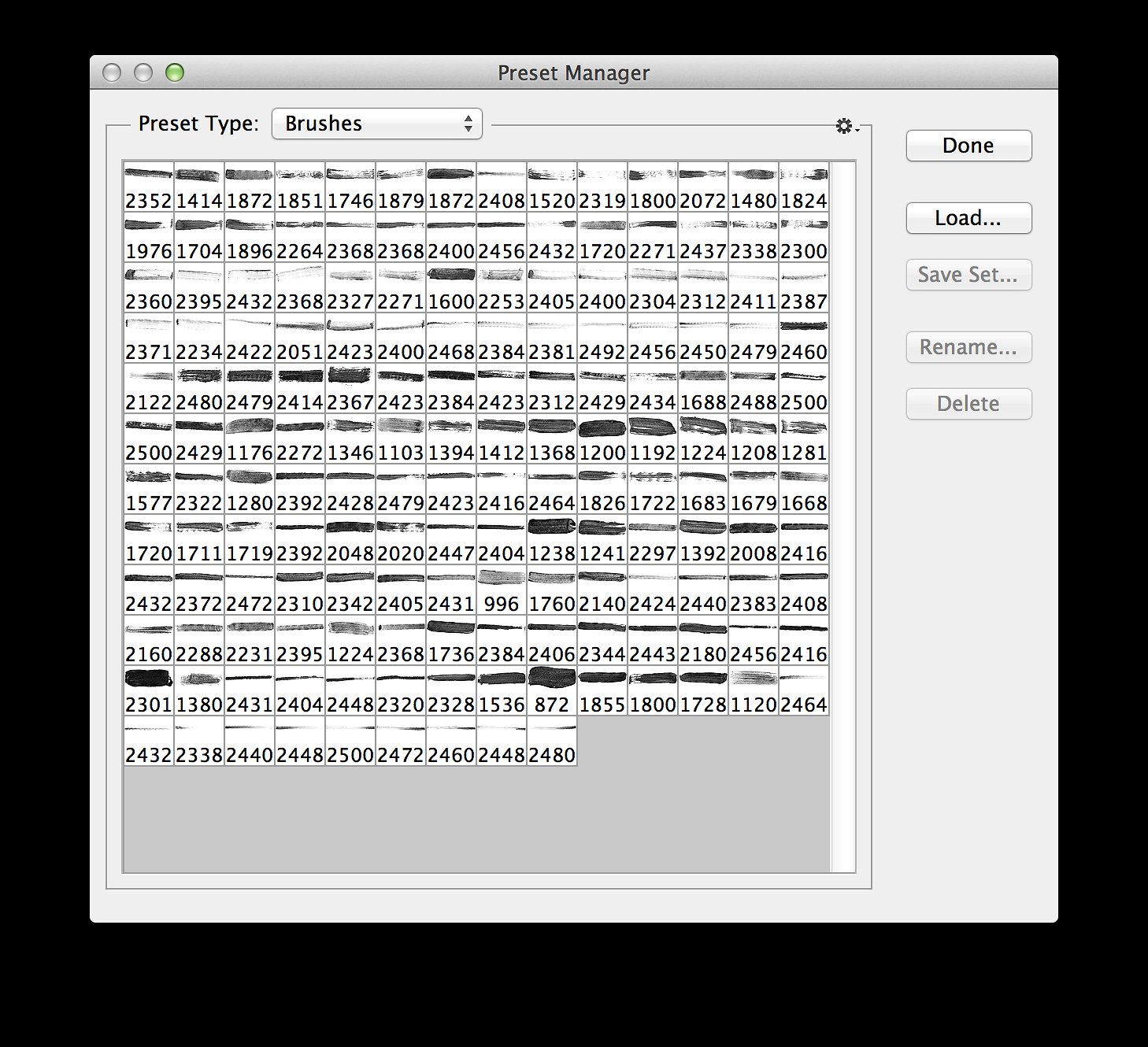Choose the 1851 brush thumbnail
Screen dimensions: 1148x1047
(x=300, y=187)
